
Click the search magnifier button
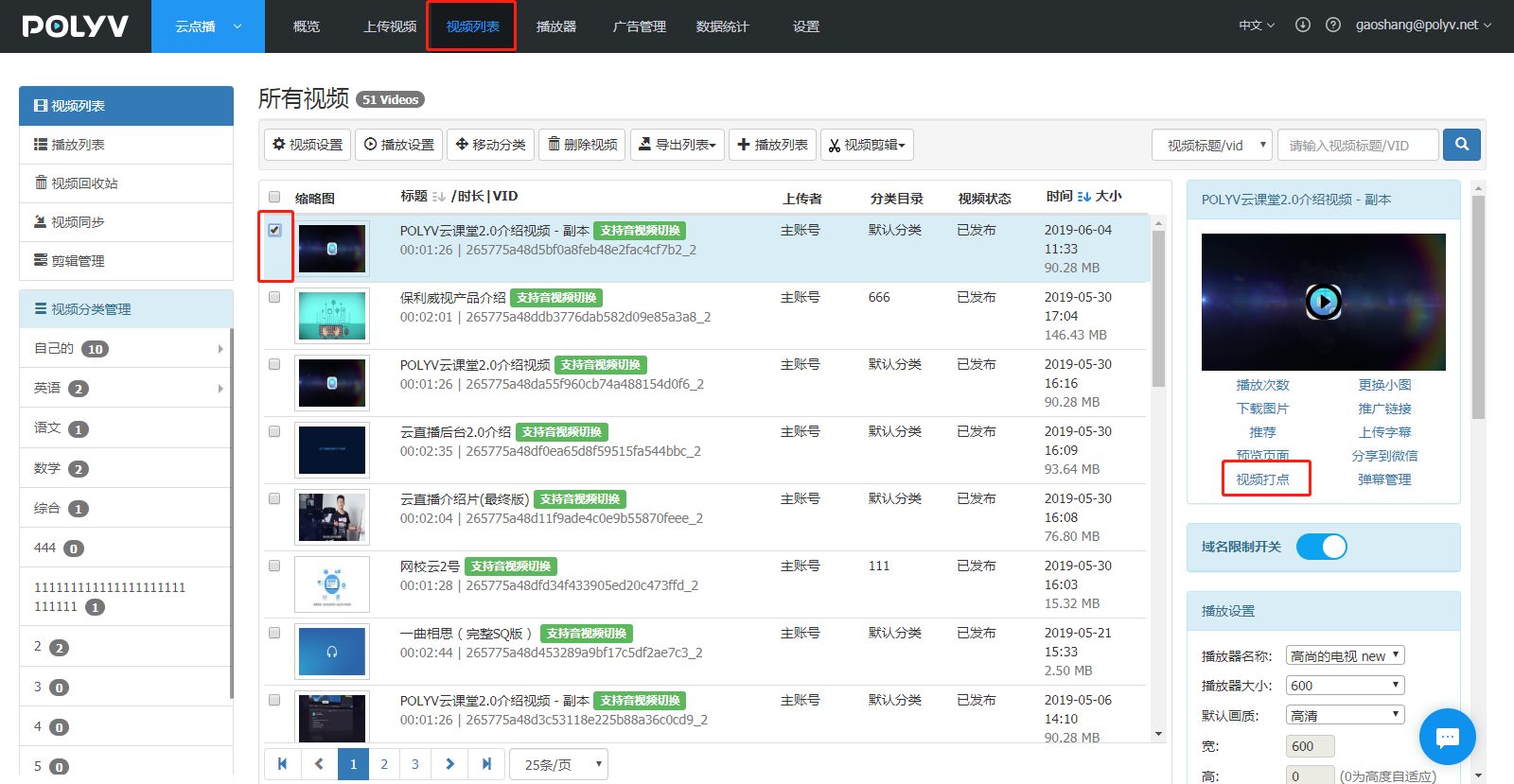(1462, 145)
